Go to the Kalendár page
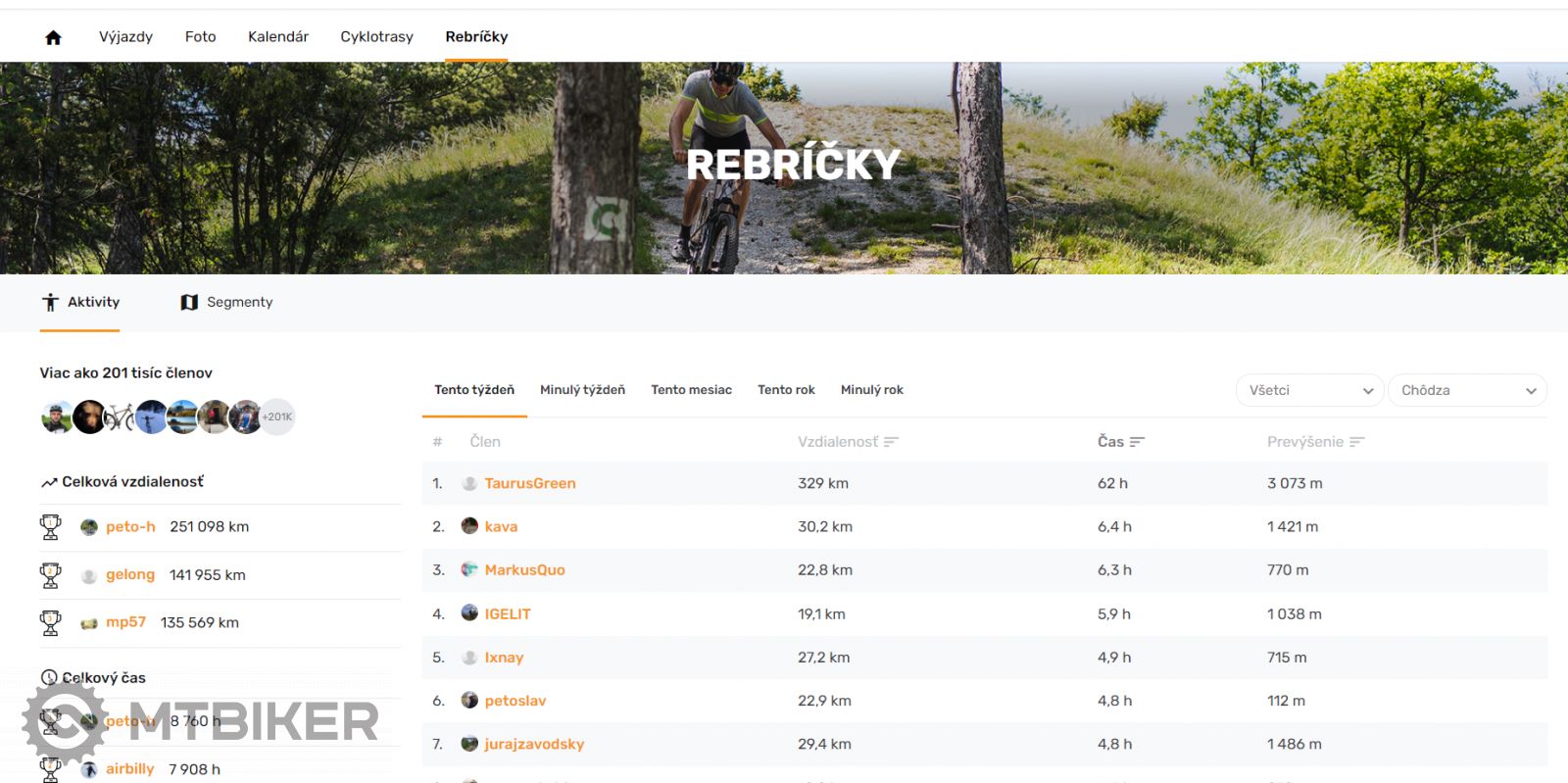The height and width of the screenshot is (783, 1568). click(278, 37)
